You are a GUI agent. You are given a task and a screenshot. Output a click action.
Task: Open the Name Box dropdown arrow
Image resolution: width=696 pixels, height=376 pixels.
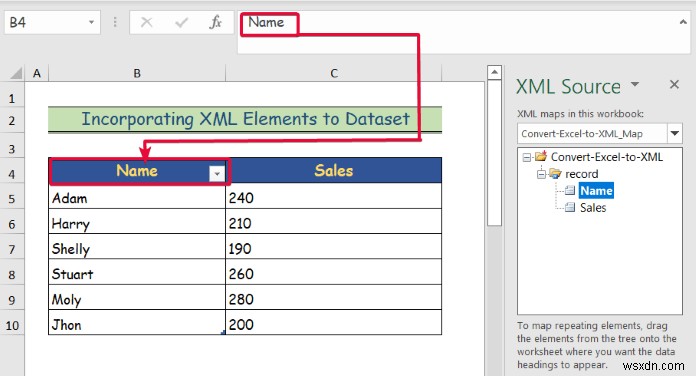(91, 22)
